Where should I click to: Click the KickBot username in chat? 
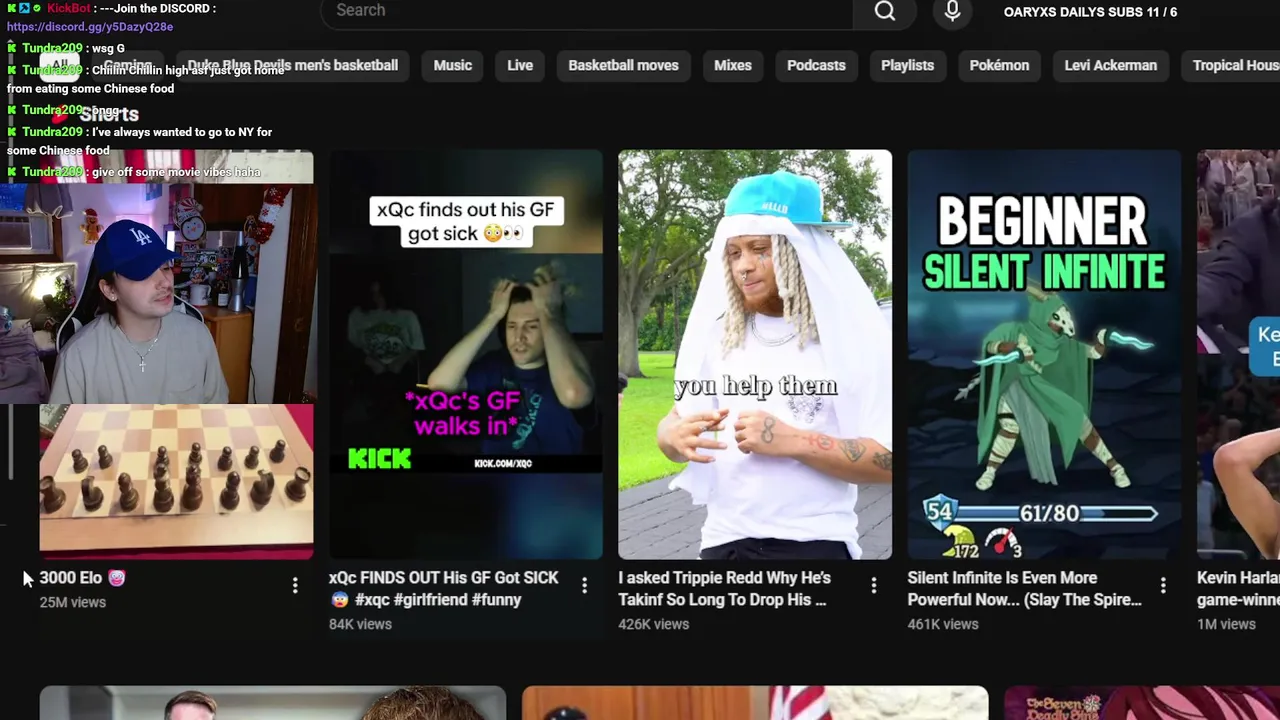[x=69, y=8]
